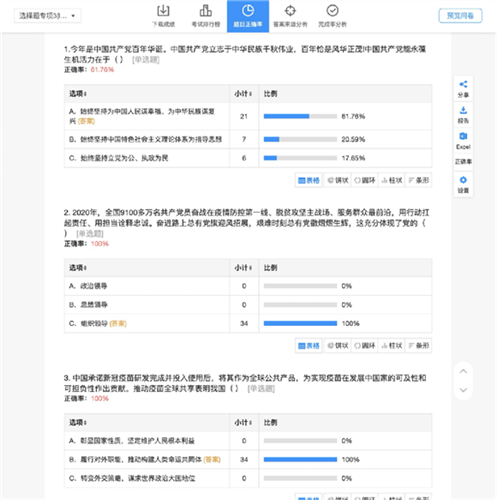The image size is (497, 500).
Task: Click question 2 option C. 组织领导 answer row
Action: (x=248, y=323)
